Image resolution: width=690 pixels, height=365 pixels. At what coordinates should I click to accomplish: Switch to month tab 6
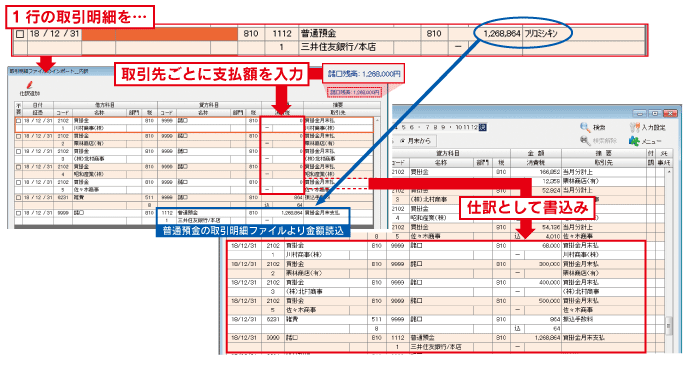412,127
